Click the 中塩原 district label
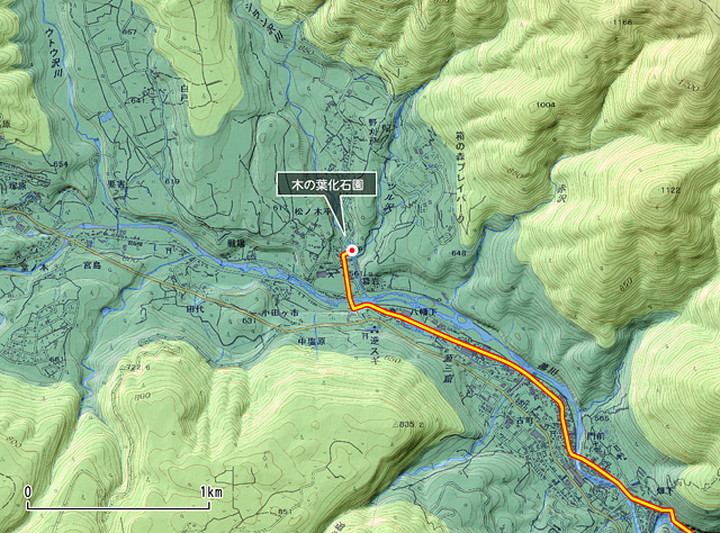 (308, 342)
